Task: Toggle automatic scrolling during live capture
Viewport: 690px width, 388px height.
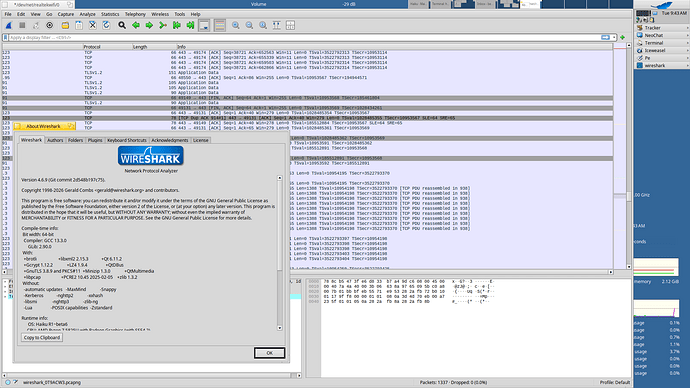Action: point(204,25)
